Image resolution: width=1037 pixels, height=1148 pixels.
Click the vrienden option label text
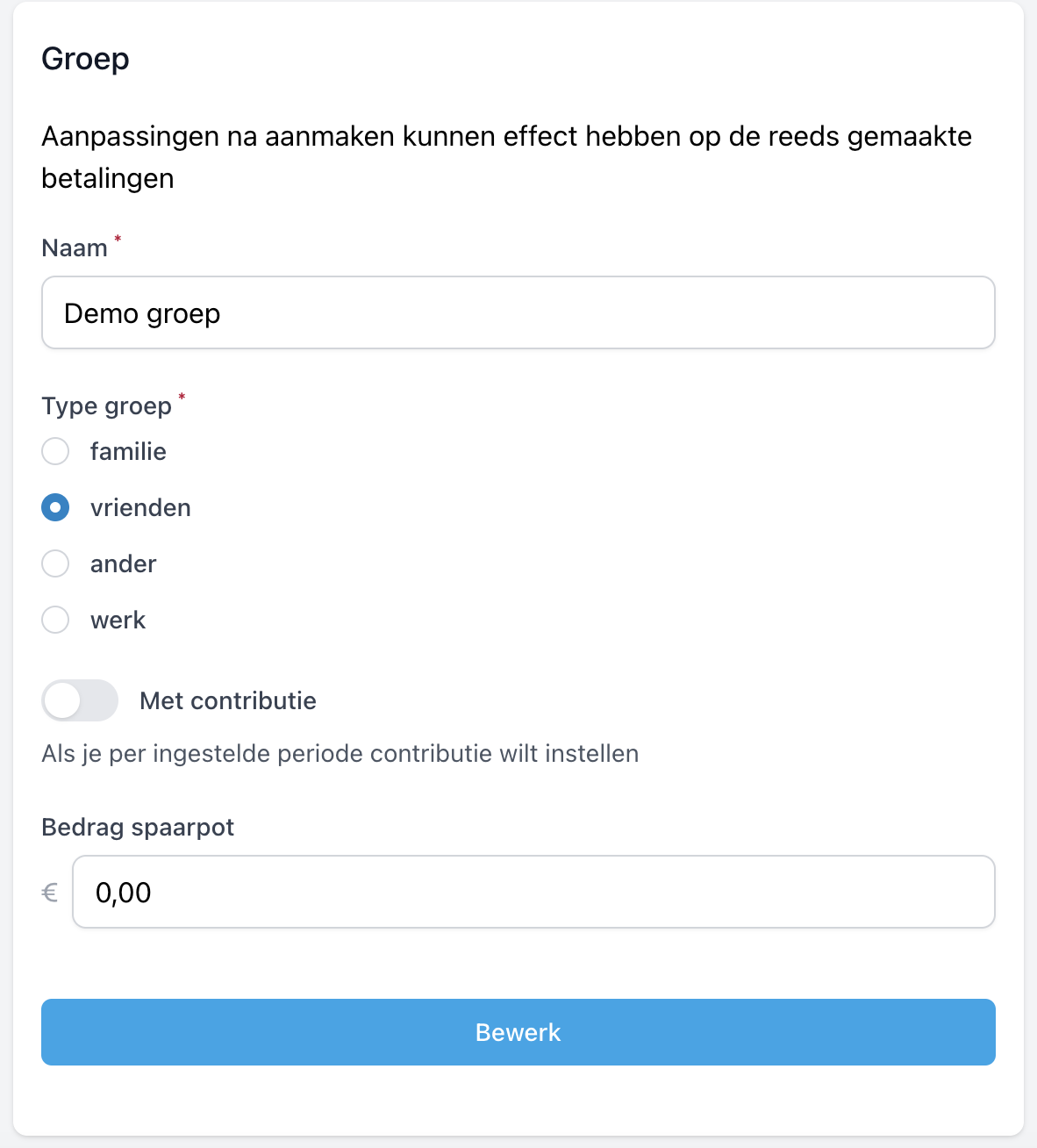[140, 508]
